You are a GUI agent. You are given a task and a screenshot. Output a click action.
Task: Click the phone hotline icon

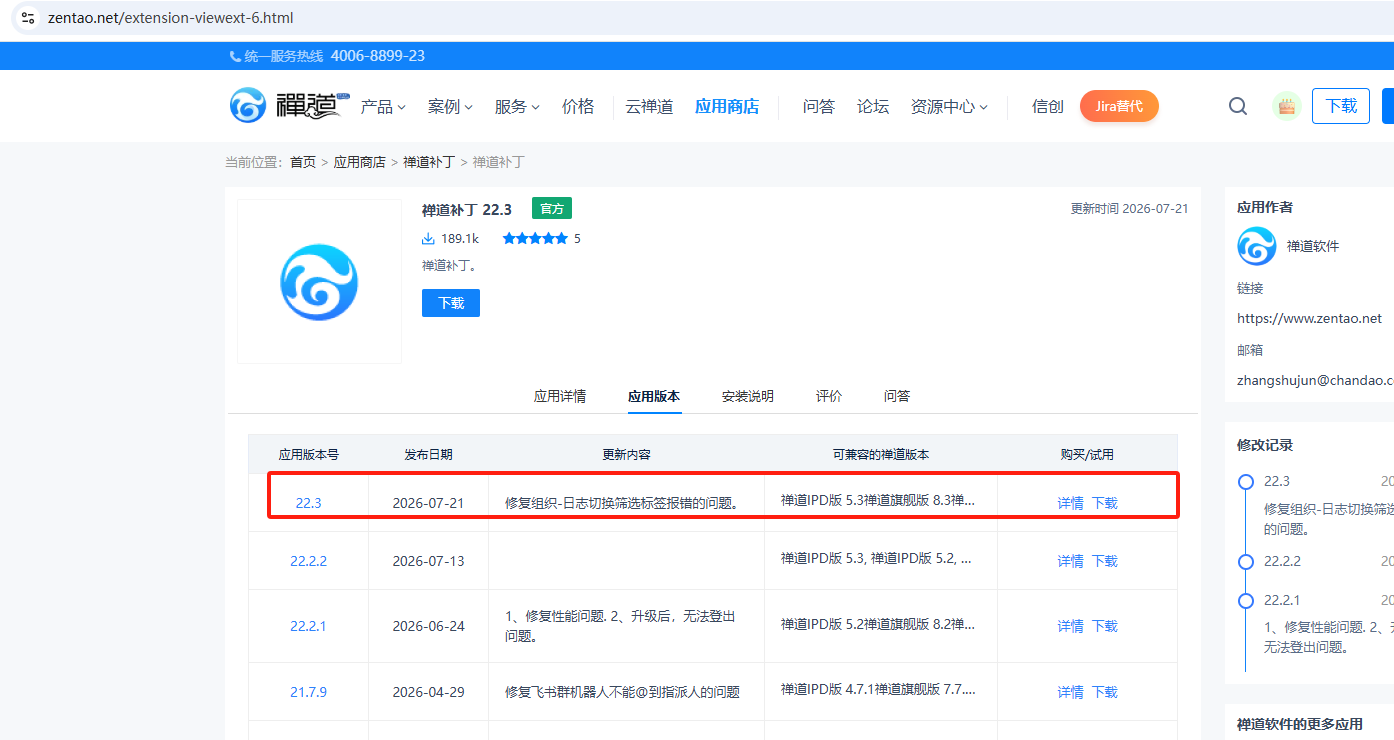pyautogui.click(x=235, y=56)
